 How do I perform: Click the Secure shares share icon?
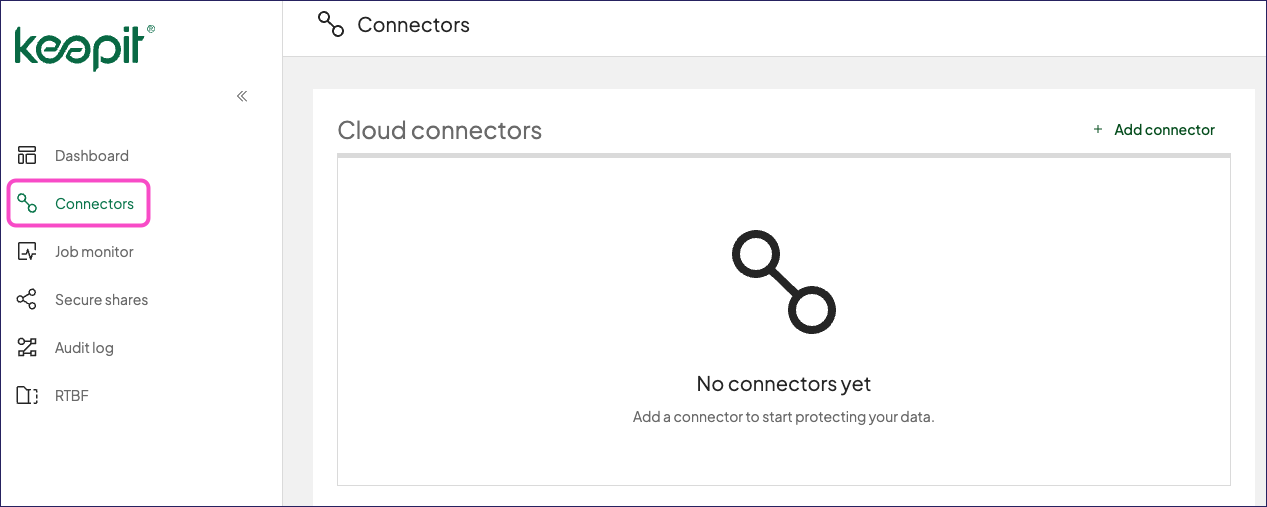click(x=27, y=300)
